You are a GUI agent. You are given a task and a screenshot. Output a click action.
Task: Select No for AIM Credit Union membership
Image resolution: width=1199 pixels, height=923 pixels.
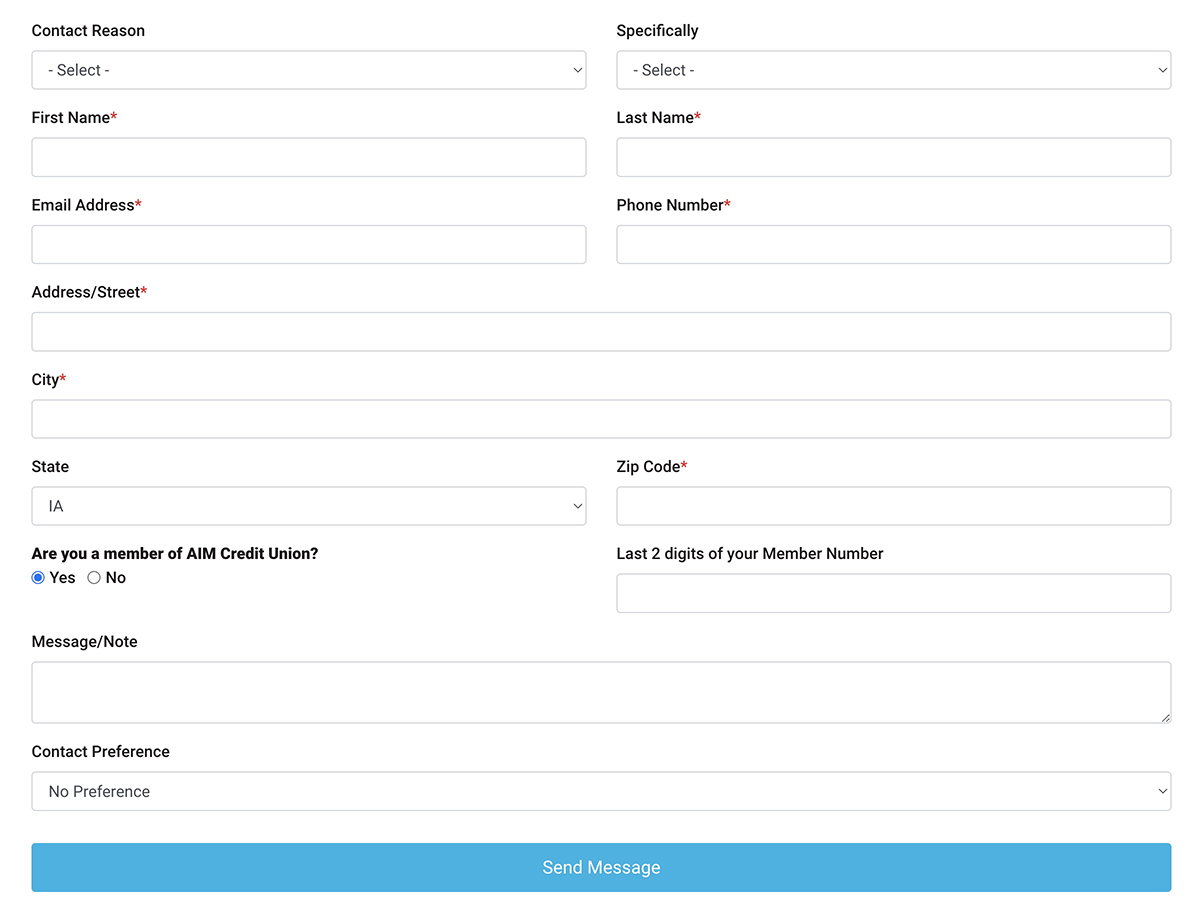[92, 577]
